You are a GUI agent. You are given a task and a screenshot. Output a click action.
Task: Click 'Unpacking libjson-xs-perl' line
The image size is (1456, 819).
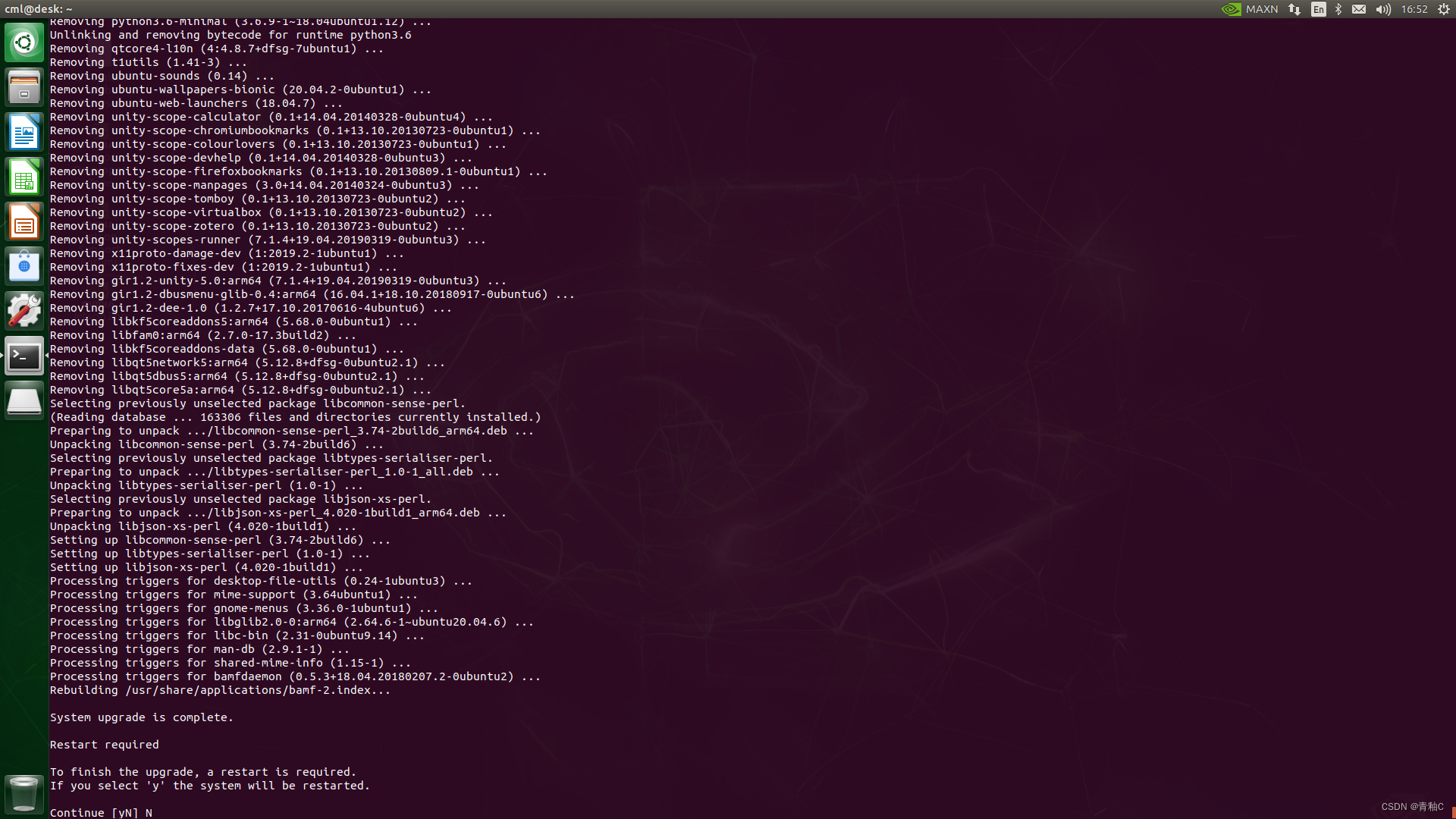(203, 526)
